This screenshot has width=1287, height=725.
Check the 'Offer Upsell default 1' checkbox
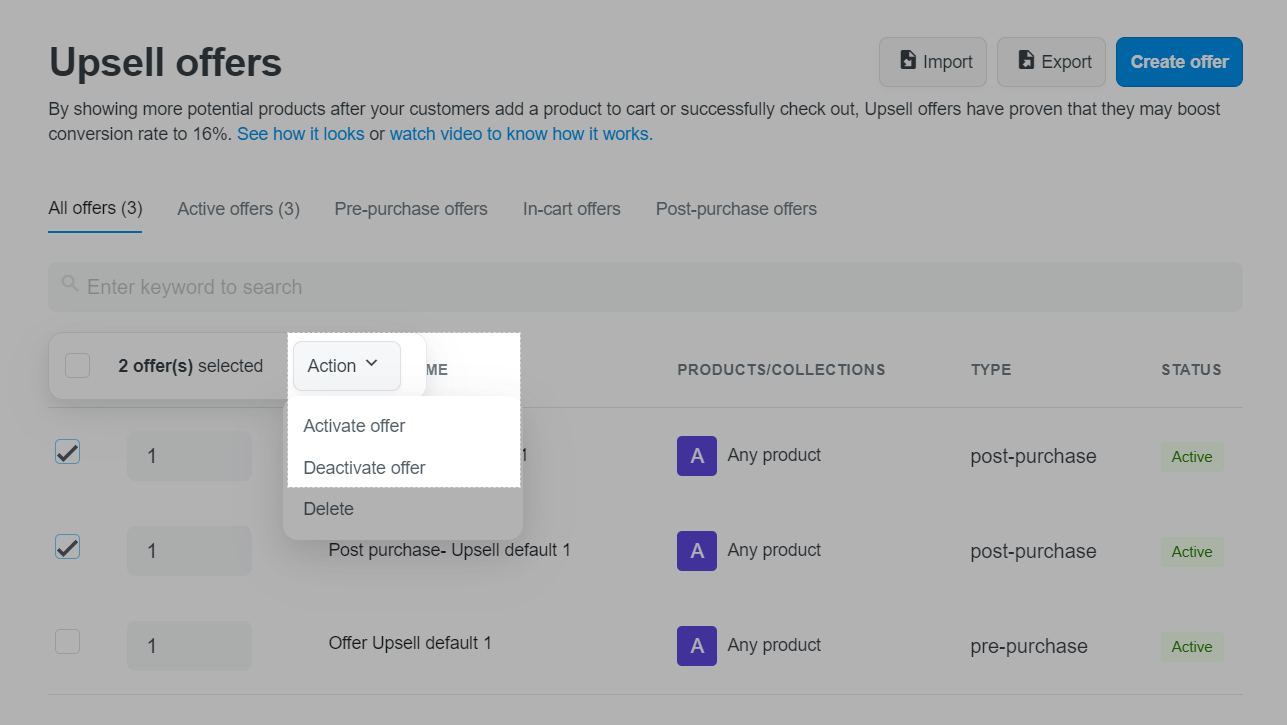[x=67, y=642]
